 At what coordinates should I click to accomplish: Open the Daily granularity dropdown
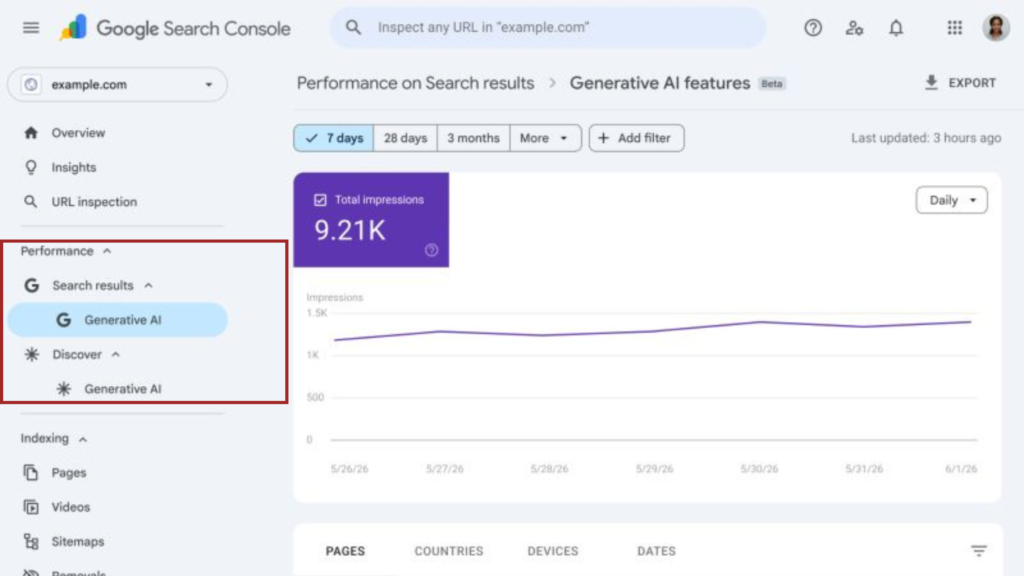coord(952,200)
